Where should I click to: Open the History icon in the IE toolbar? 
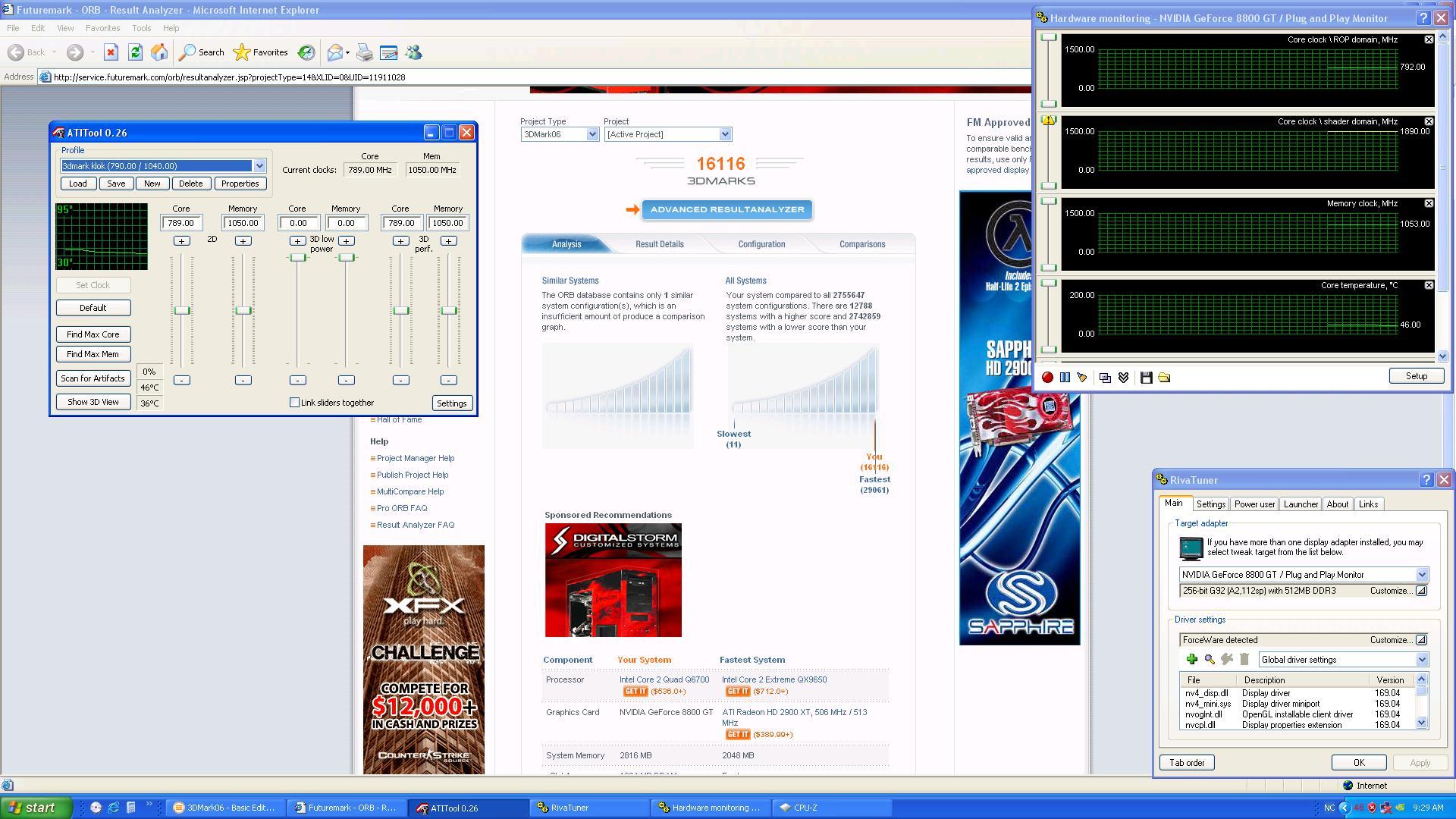[x=306, y=52]
